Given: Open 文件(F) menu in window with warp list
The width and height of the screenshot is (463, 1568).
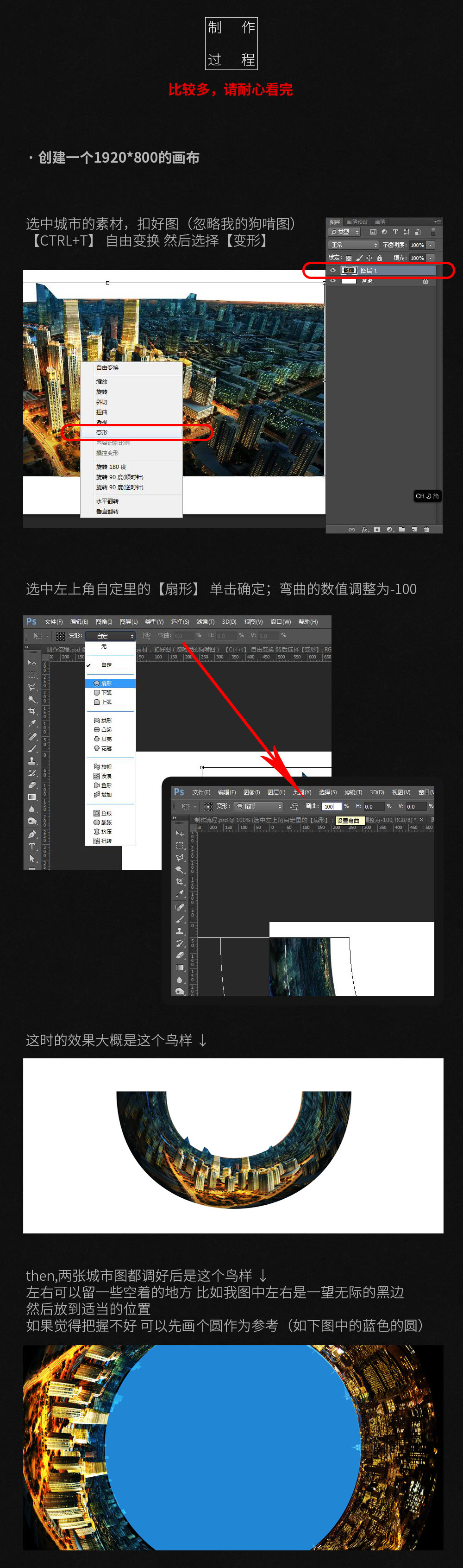Looking at the screenshot, I should pos(54,621).
